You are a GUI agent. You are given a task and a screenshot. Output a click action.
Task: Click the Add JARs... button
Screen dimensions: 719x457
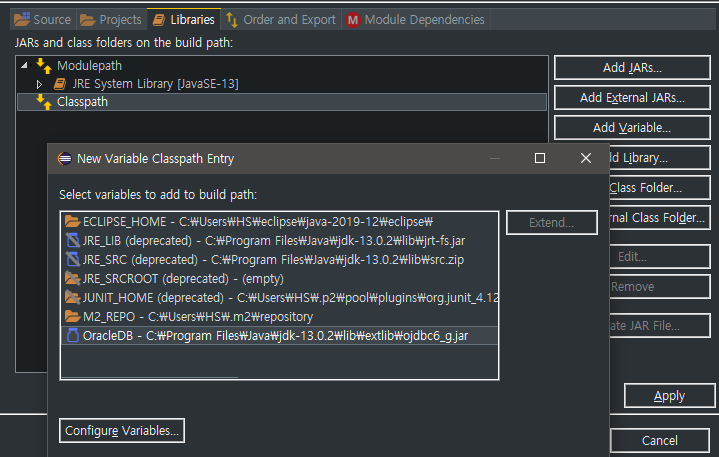tap(632, 68)
